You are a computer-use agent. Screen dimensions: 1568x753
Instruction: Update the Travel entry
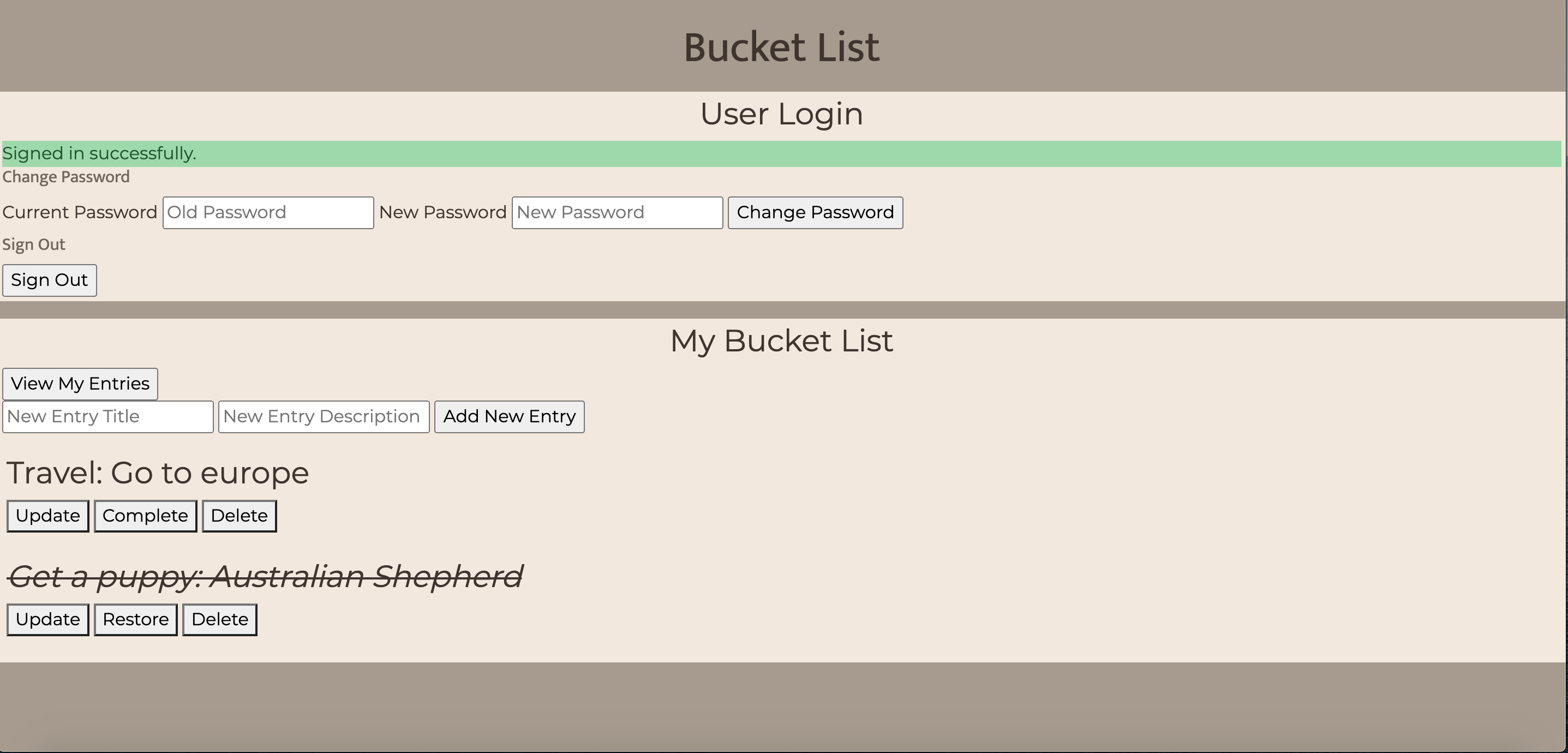pyautogui.click(x=47, y=516)
